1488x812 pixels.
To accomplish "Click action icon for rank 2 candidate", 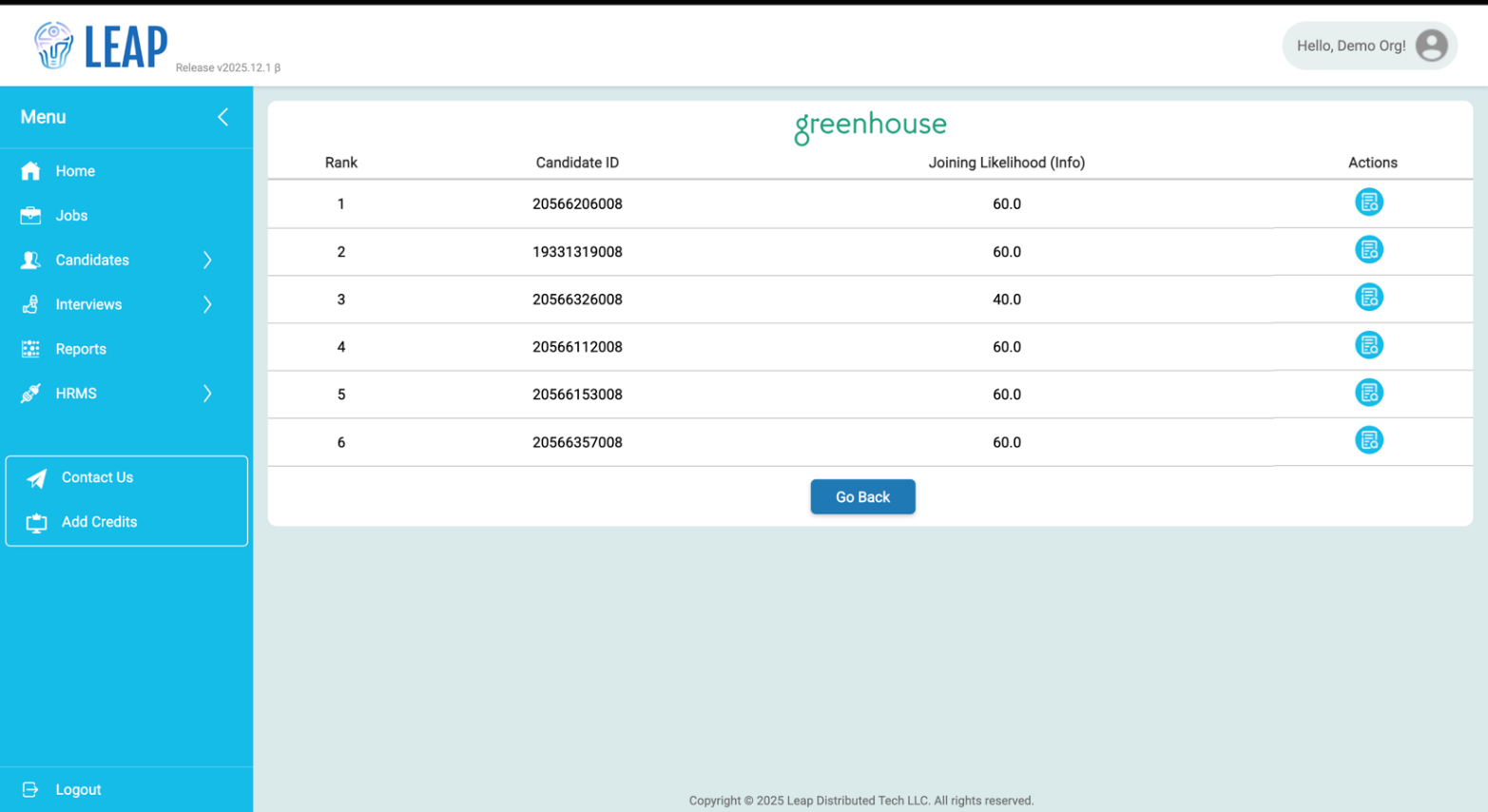I will [1368, 250].
